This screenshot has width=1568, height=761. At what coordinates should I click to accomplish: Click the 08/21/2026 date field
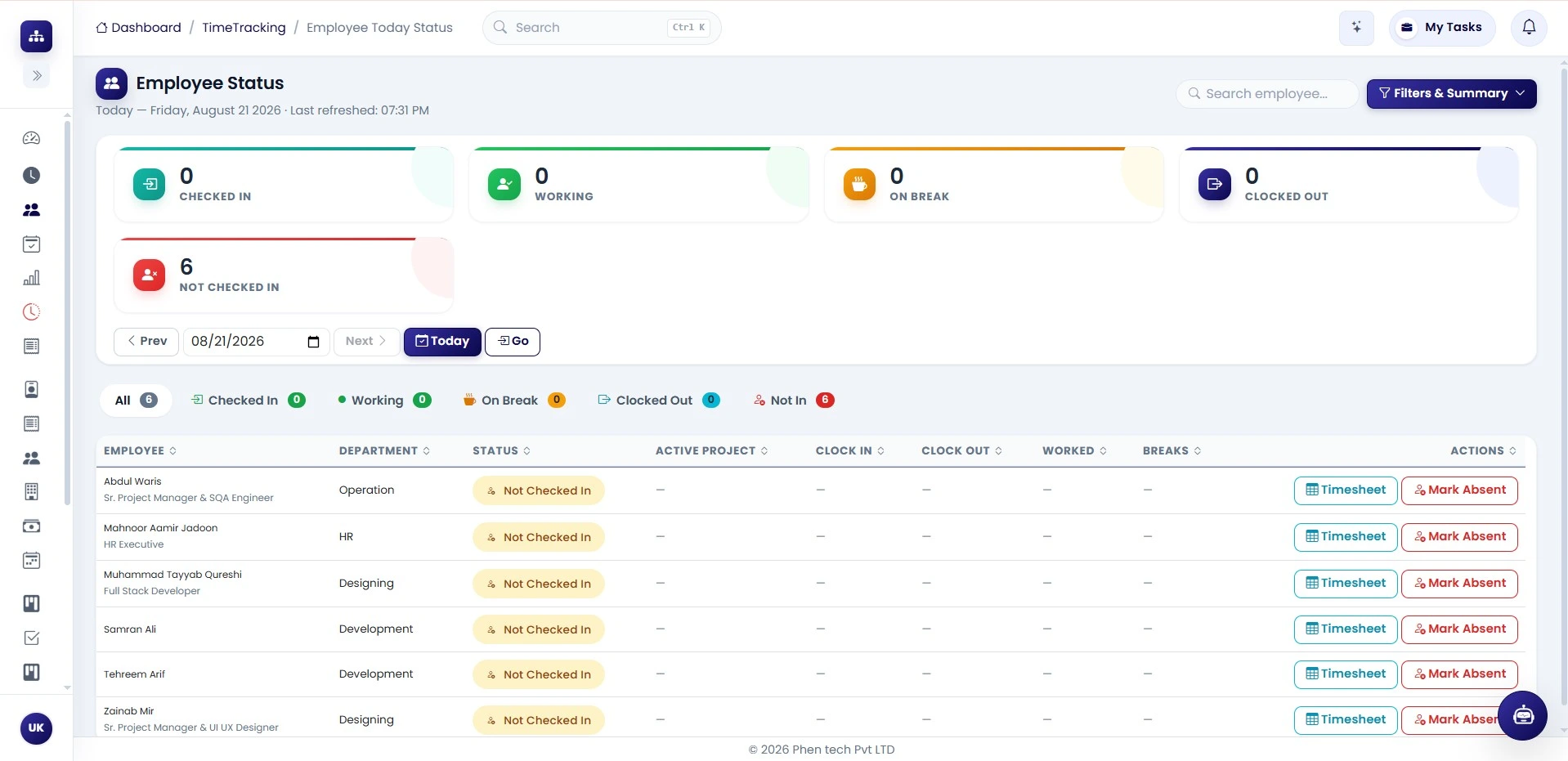(256, 342)
